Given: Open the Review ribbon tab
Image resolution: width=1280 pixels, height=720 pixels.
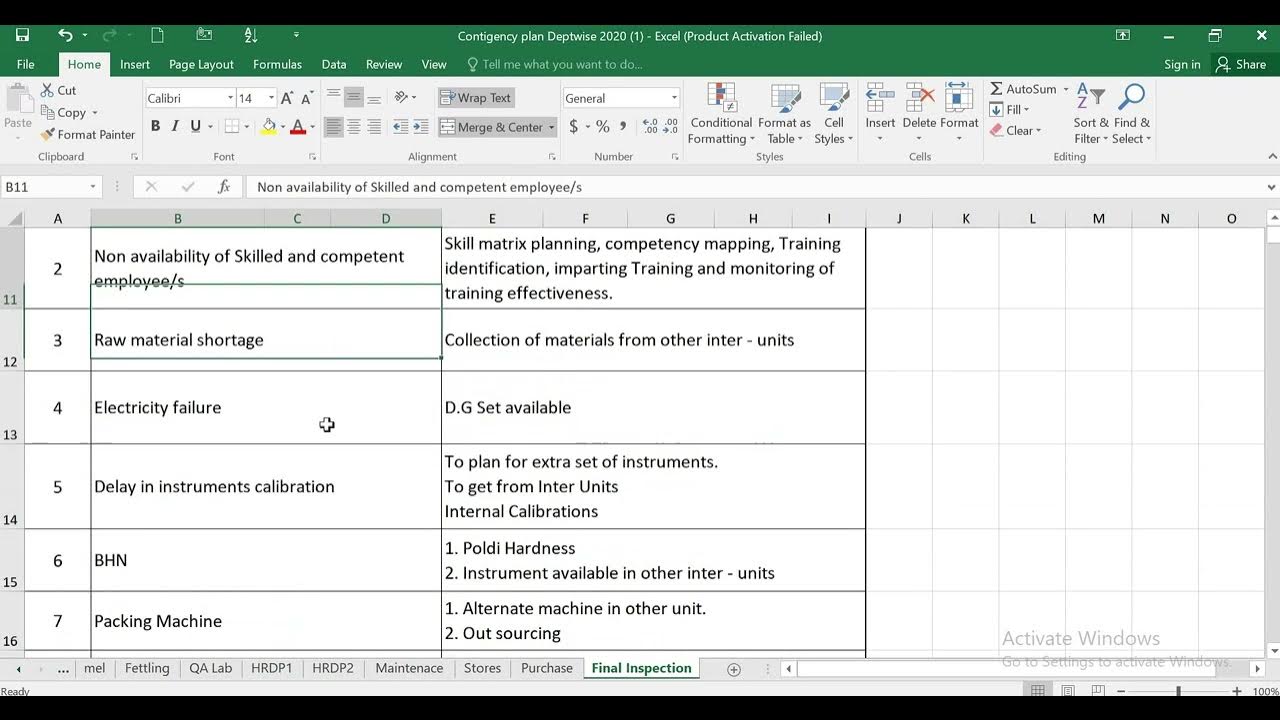Looking at the screenshot, I should click(384, 64).
